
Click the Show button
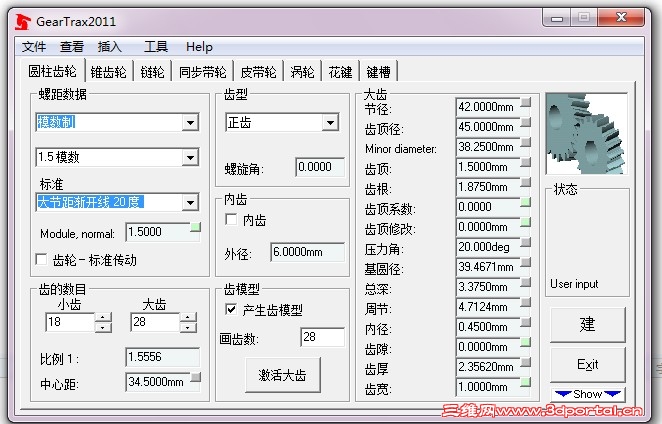(x=588, y=394)
